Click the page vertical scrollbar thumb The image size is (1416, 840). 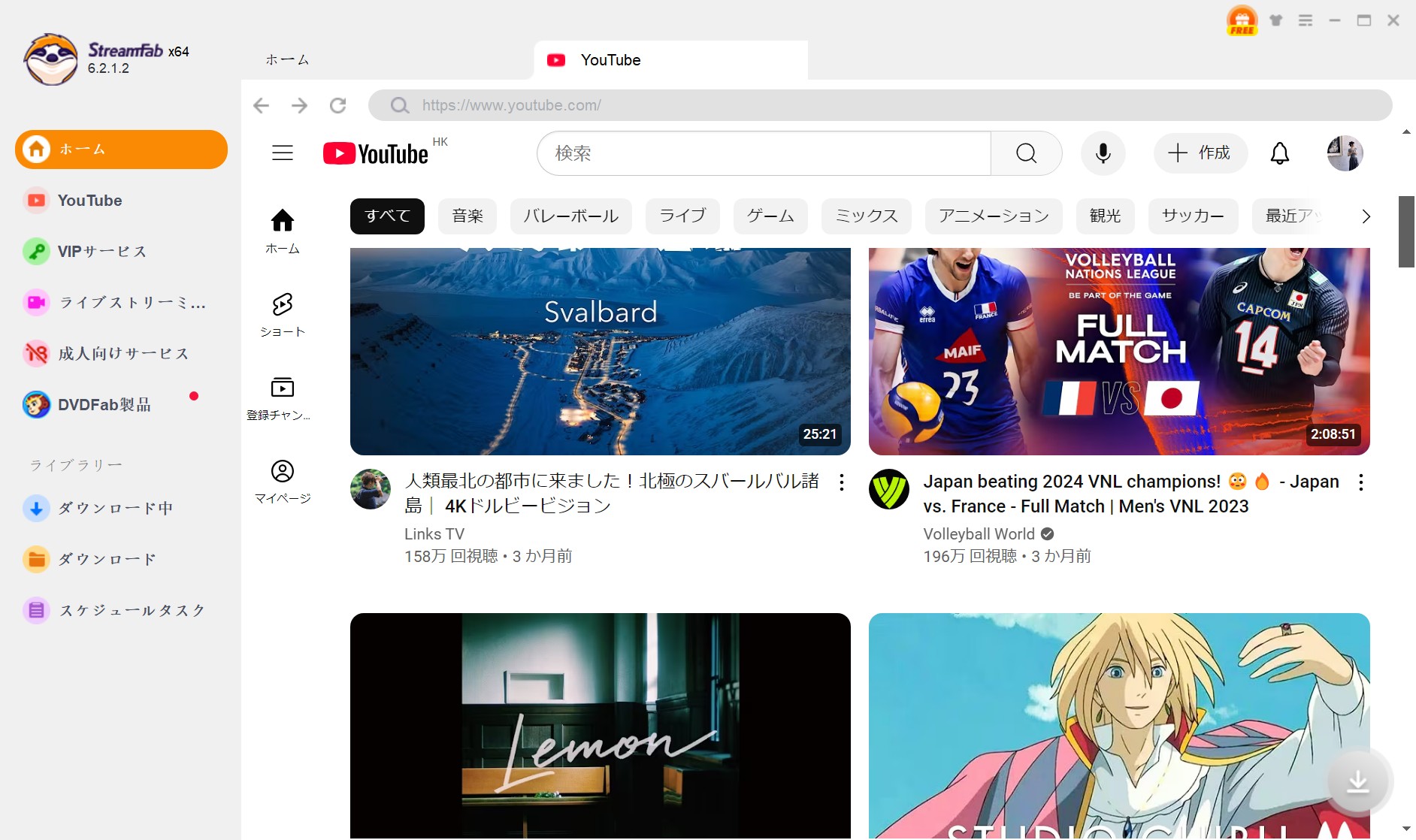point(1406,231)
